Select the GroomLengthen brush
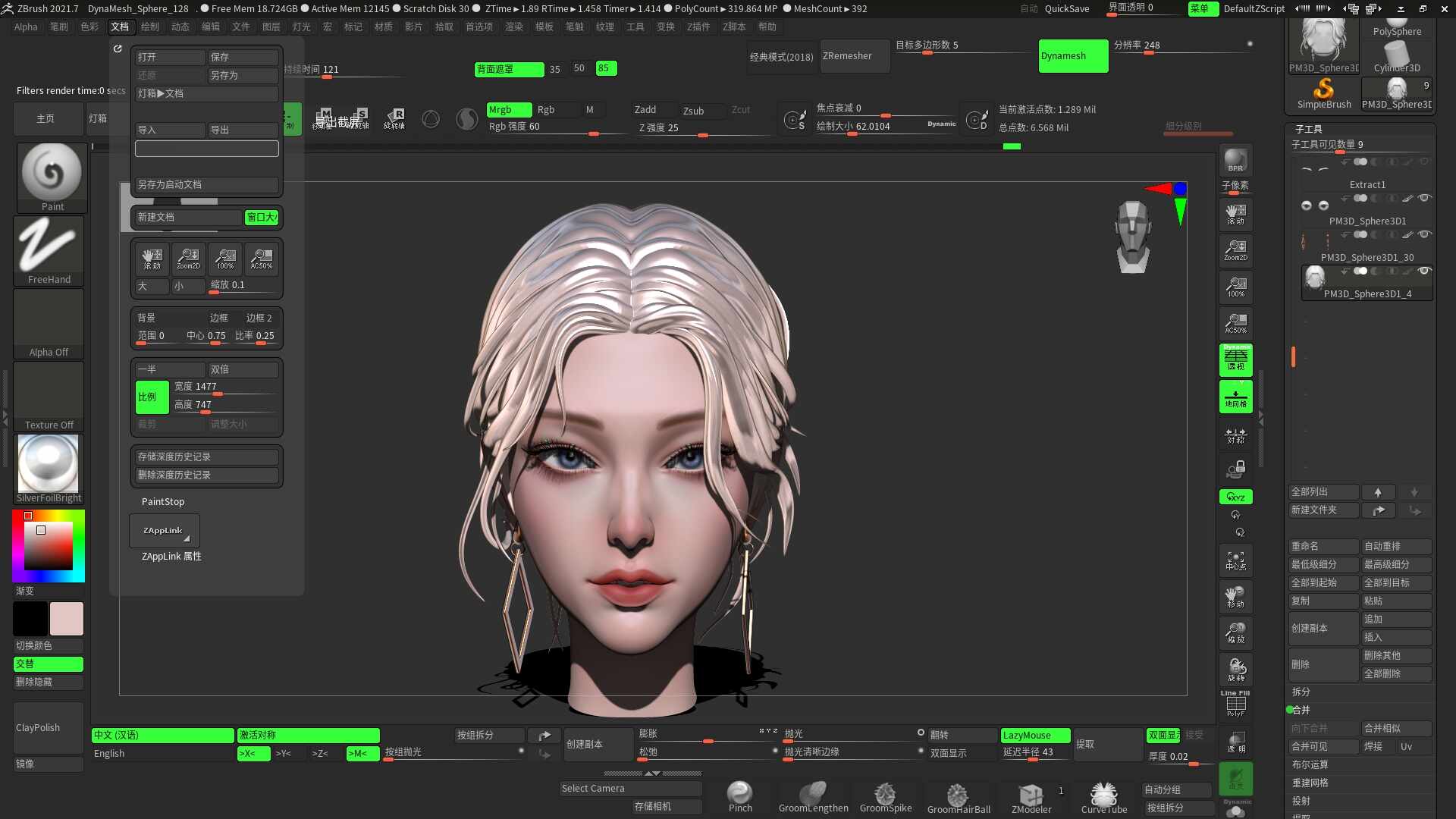Image resolution: width=1456 pixels, height=819 pixels. tap(813, 798)
